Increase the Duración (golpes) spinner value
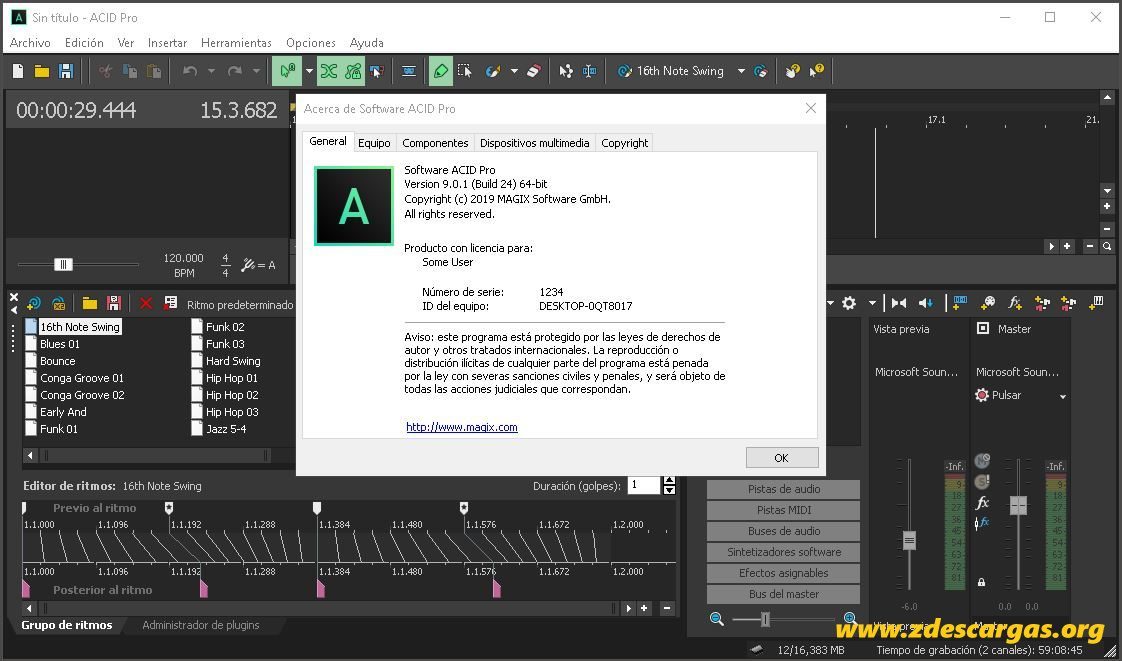 pos(669,481)
